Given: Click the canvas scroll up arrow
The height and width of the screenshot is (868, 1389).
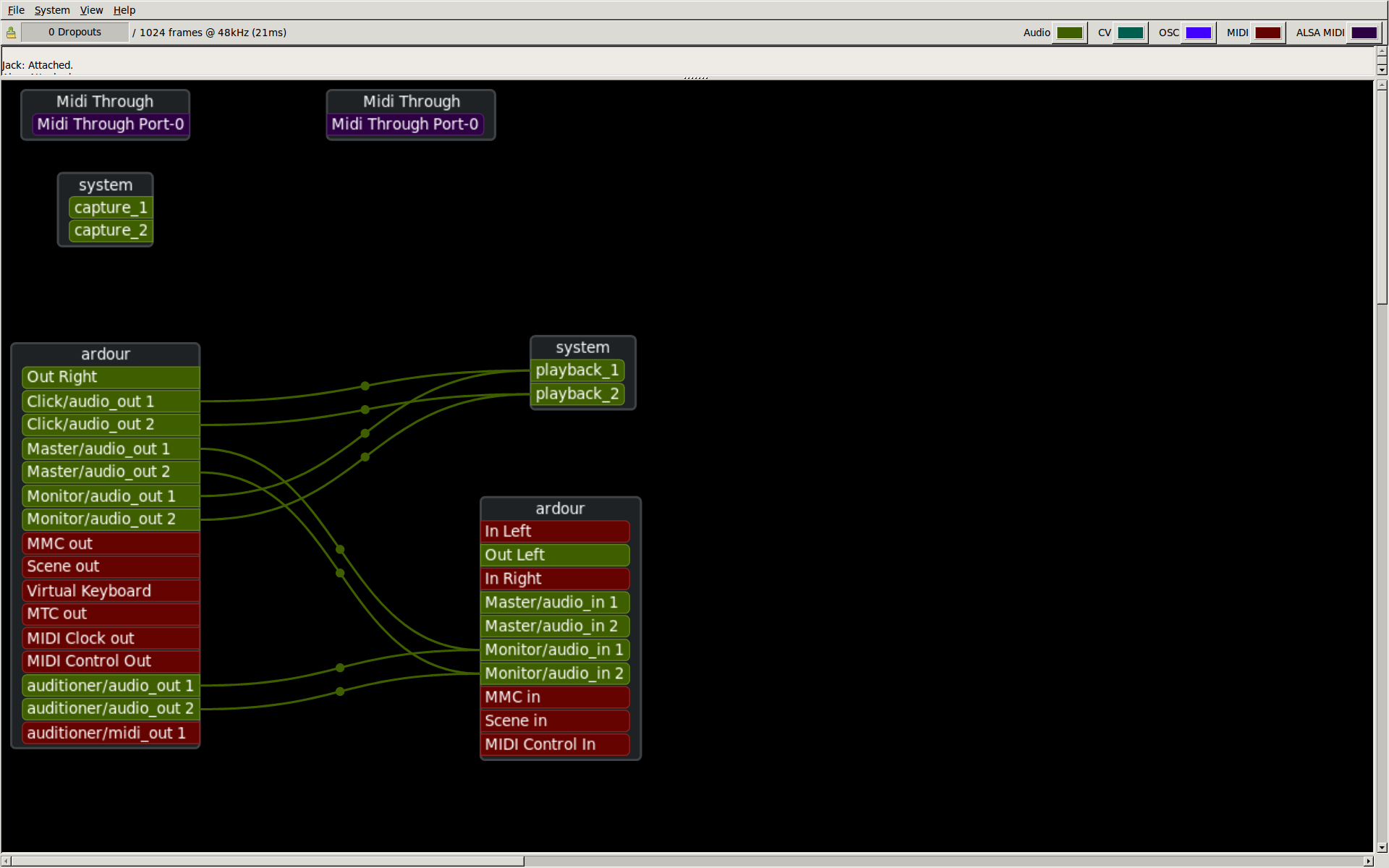Looking at the screenshot, I should (1382, 85).
